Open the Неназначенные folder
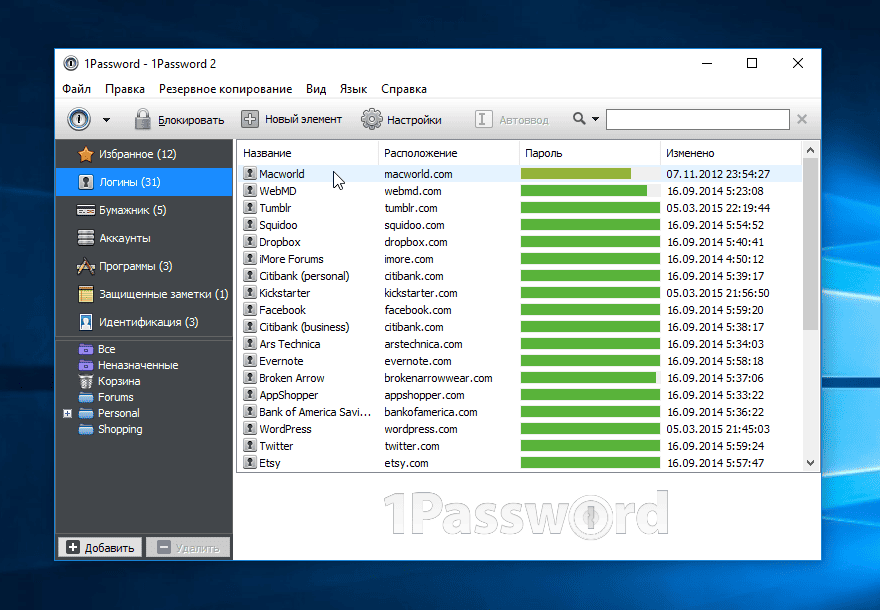 tap(129, 365)
